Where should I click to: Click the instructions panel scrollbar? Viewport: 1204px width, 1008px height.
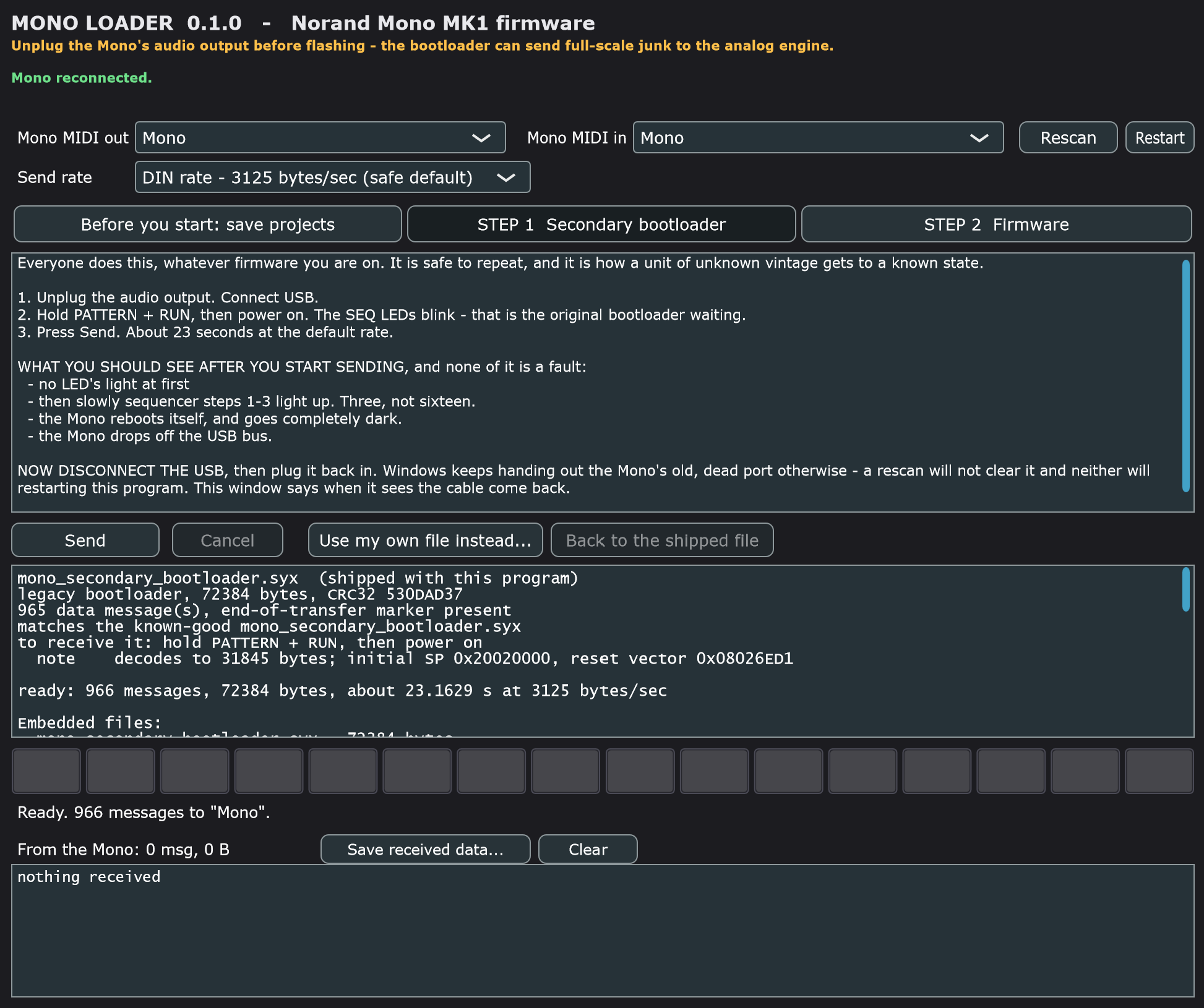[1185, 376]
